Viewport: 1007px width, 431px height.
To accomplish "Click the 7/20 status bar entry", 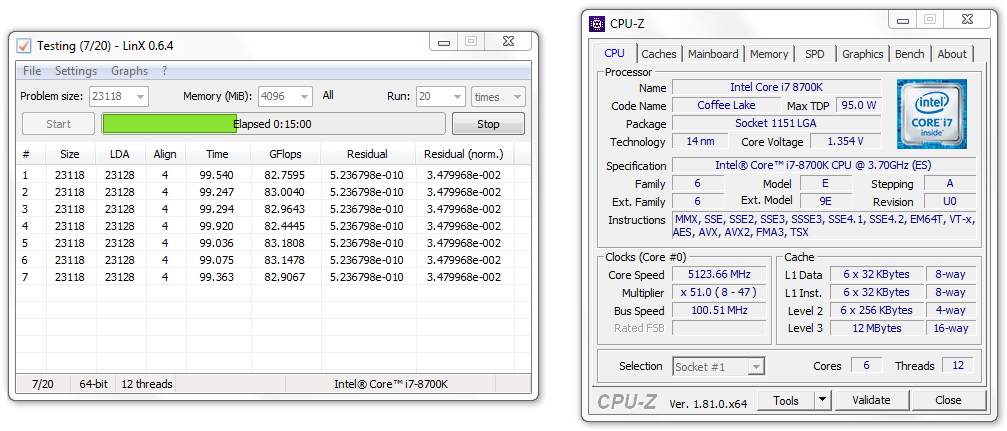I will [43, 384].
